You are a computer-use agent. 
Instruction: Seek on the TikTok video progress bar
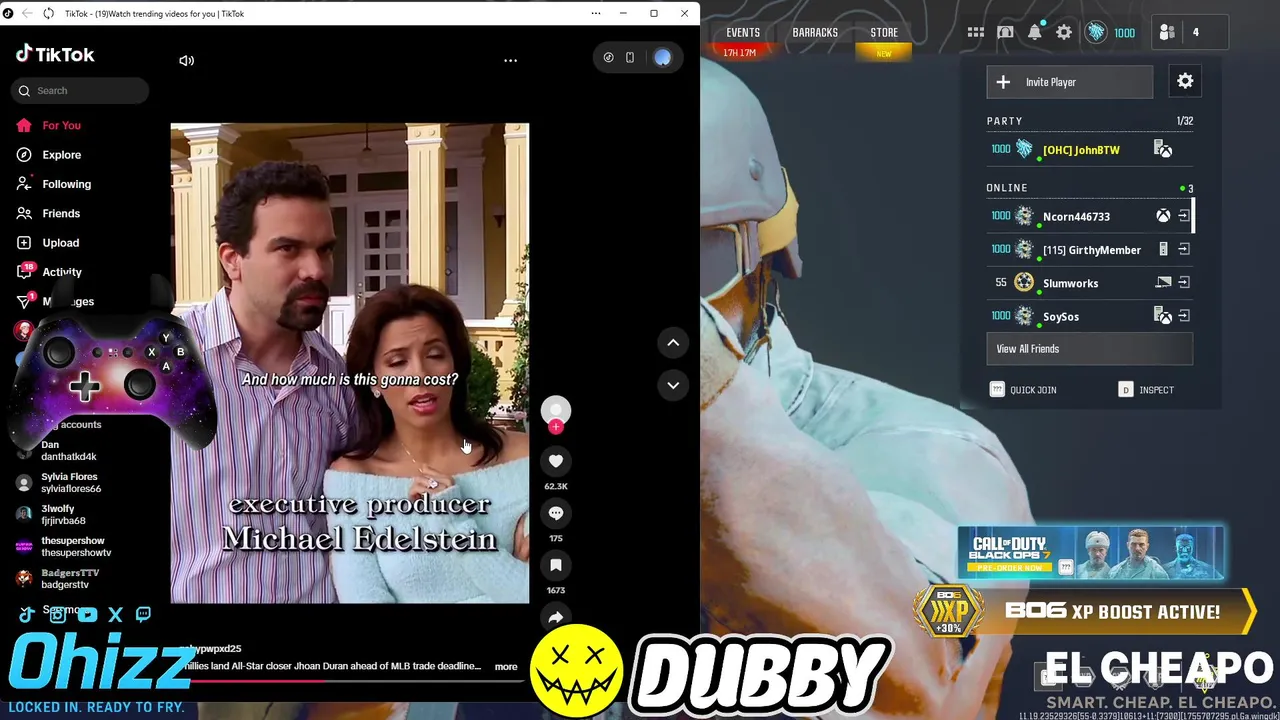[350, 680]
